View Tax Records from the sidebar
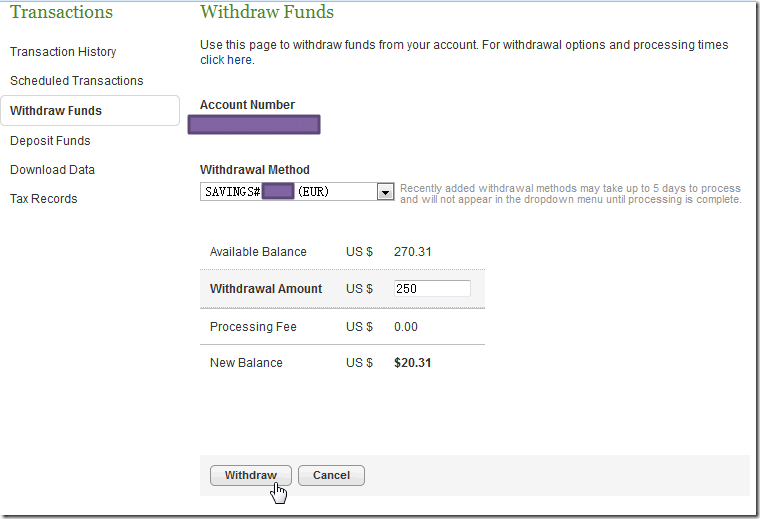Screen dimensions: 760x519 tap(43, 199)
